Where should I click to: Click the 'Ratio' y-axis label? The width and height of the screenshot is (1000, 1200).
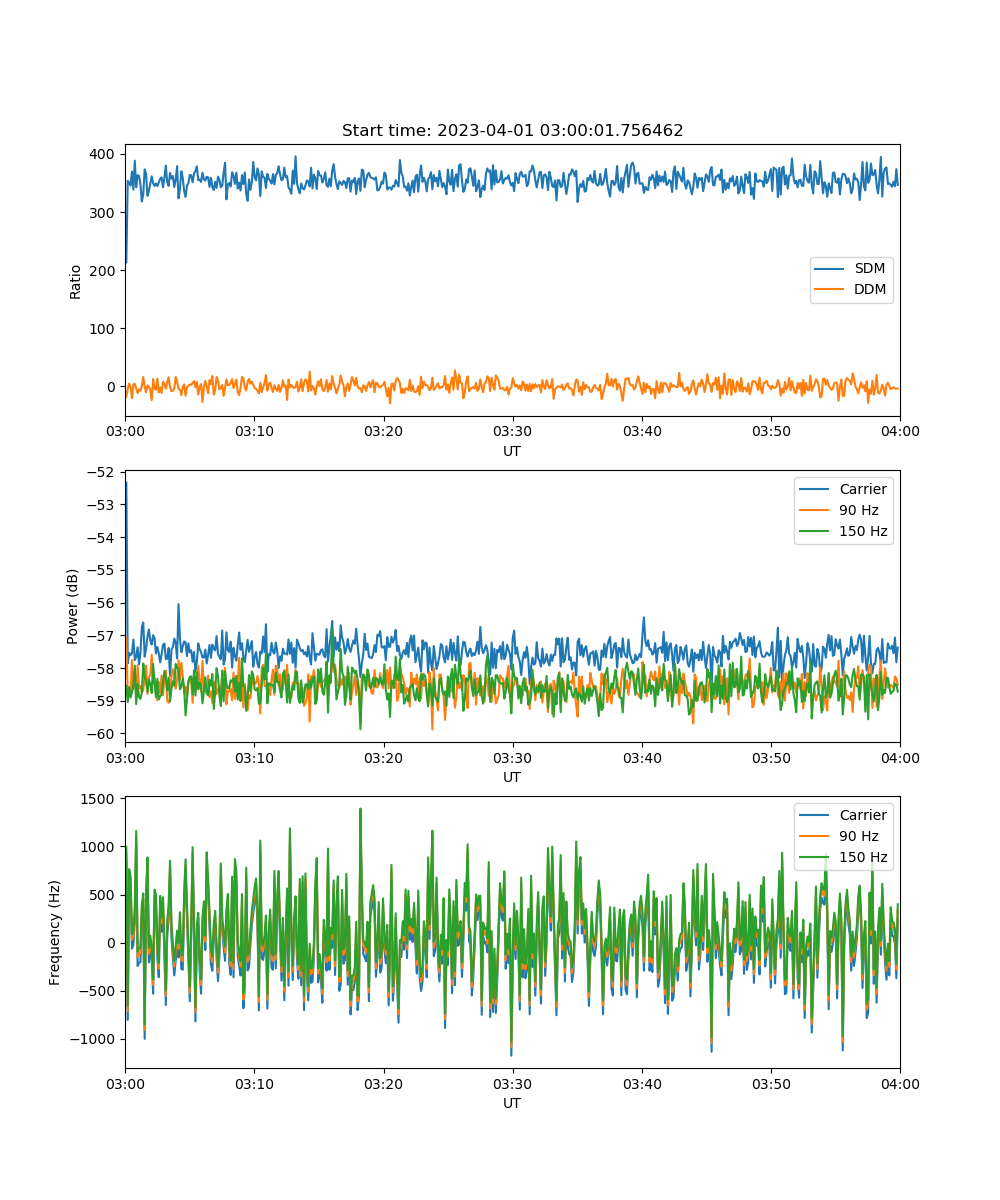click(x=75, y=281)
